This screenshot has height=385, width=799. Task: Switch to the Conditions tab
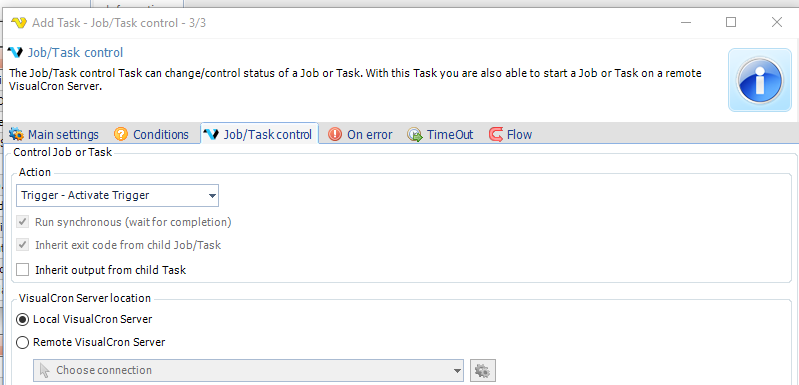(151, 134)
